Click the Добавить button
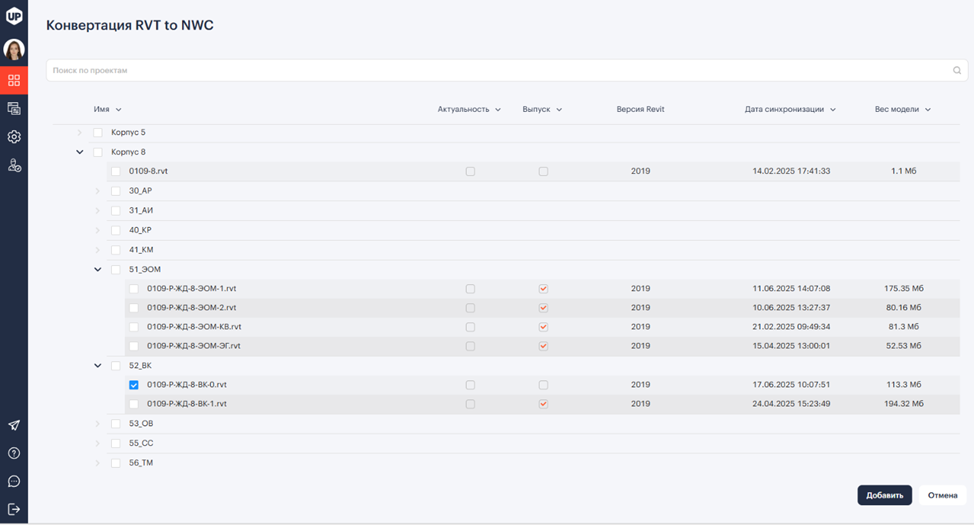Screen dimensions: 974x525 pos(884,495)
